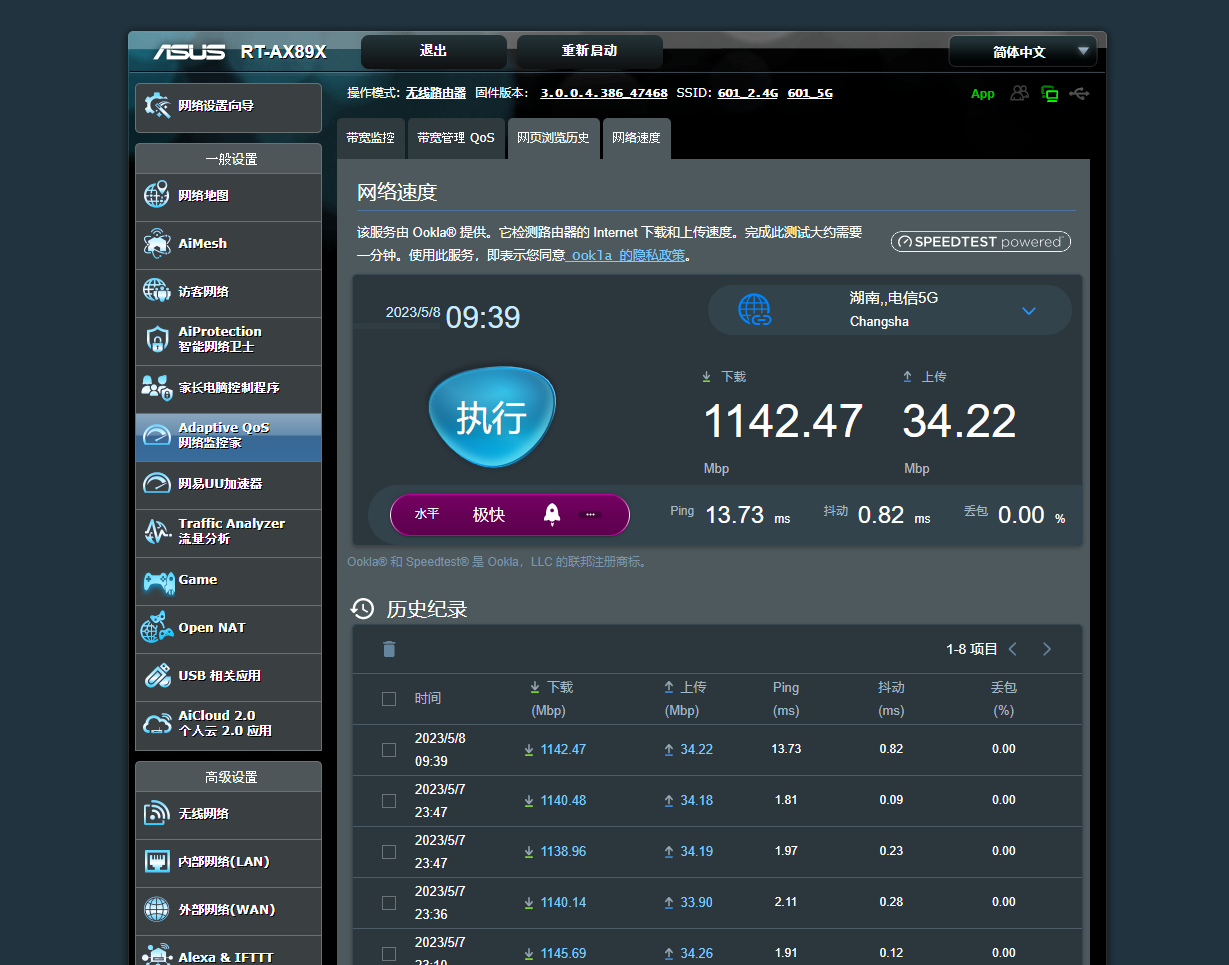Click the 高级设置 section header
The width and height of the screenshot is (1229, 965).
click(231, 777)
